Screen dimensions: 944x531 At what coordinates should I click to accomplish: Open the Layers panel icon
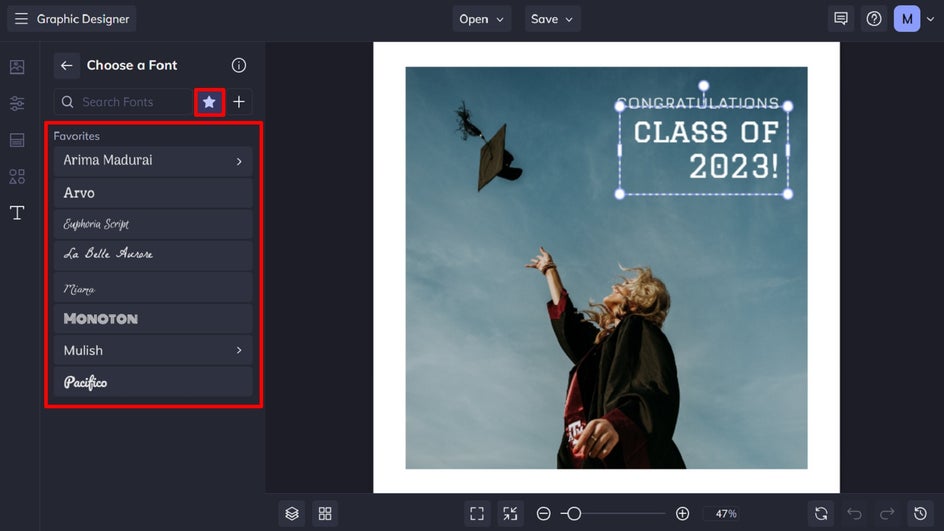coord(292,514)
